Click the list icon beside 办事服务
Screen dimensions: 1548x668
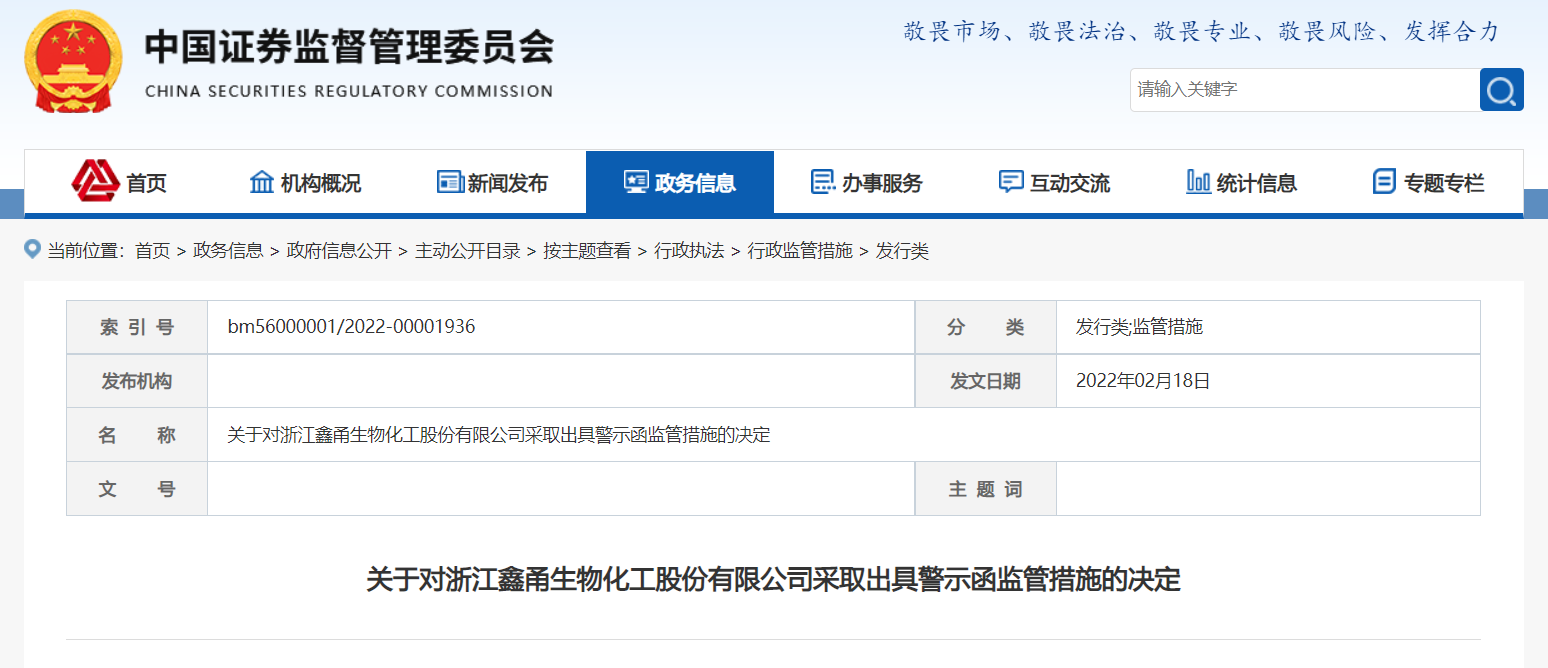(x=823, y=182)
